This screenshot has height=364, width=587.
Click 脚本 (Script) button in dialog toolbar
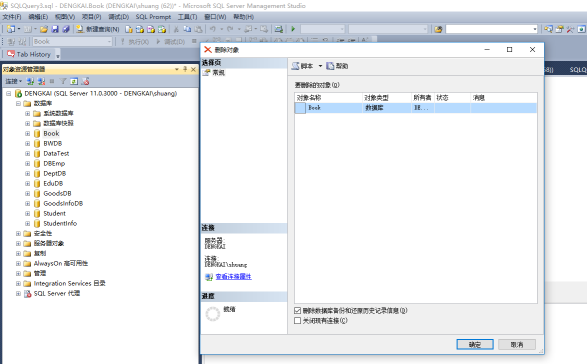pos(302,66)
